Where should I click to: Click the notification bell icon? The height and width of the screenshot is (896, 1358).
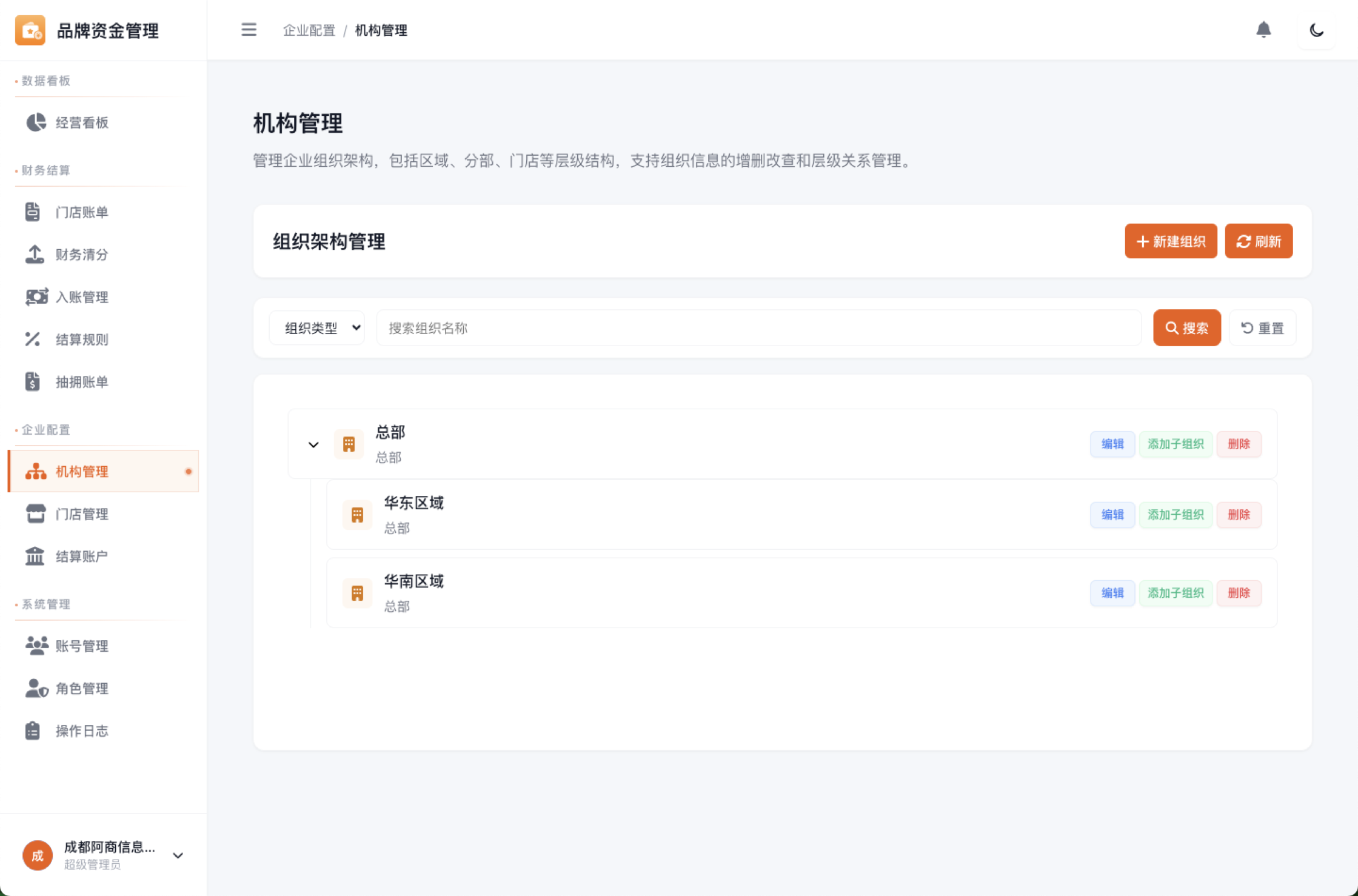pos(1263,30)
